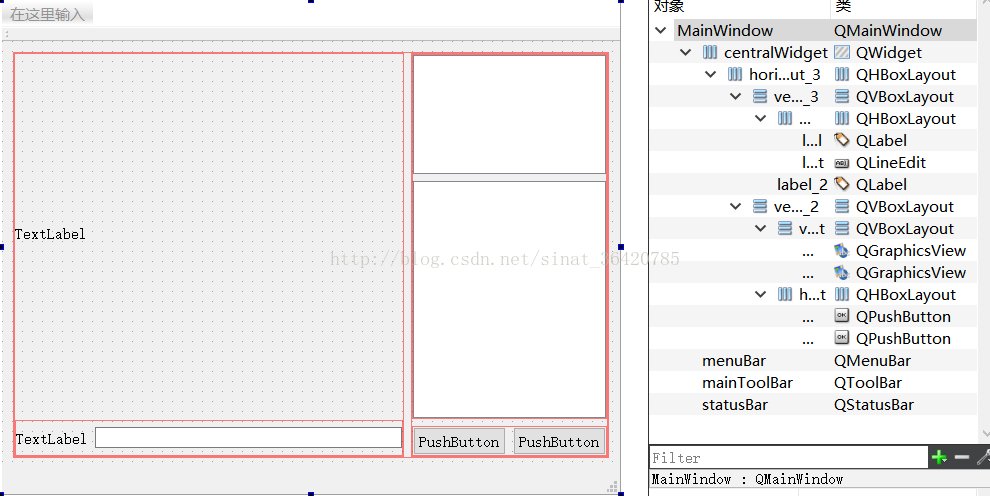990x496 pixels.
Task: Click the gray minus remove-property icon
Action: tap(962, 458)
